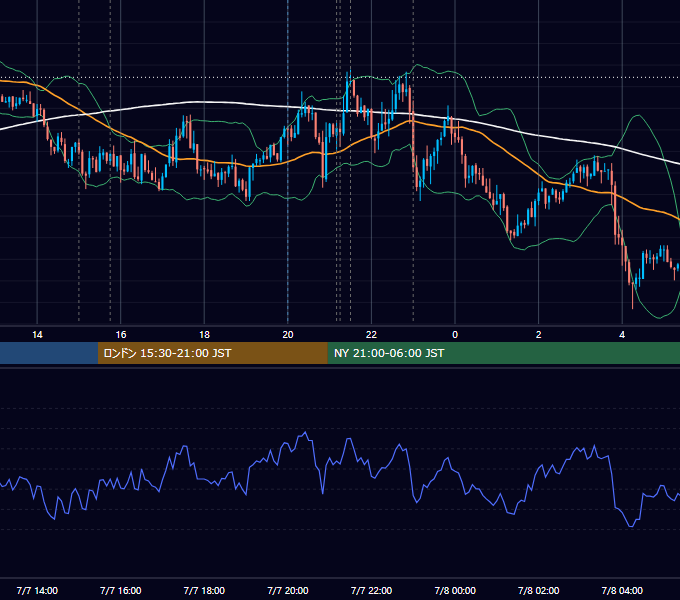680x600 pixels.
Task: Click the 7/7 20:00 time label
Action: coord(288,590)
